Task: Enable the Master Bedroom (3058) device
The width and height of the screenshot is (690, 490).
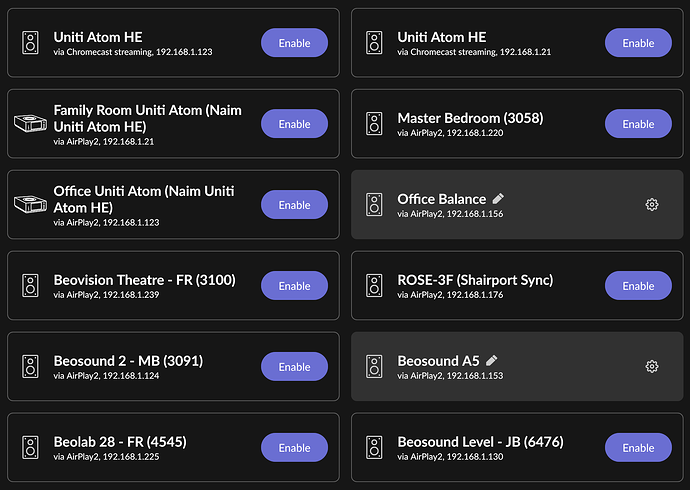Action: click(638, 124)
